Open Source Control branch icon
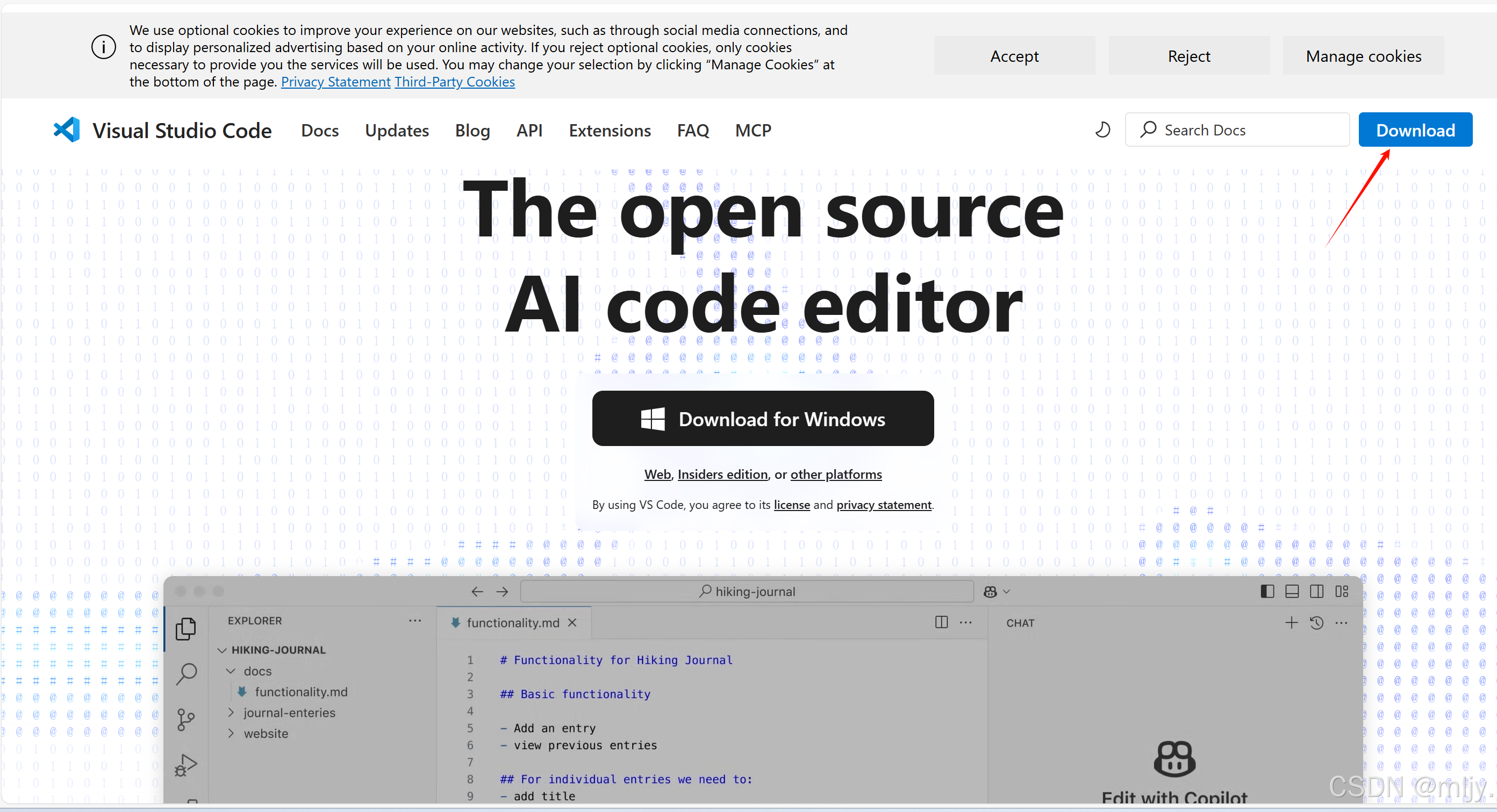The height and width of the screenshot is (812, 1497). tap(186, 720)
